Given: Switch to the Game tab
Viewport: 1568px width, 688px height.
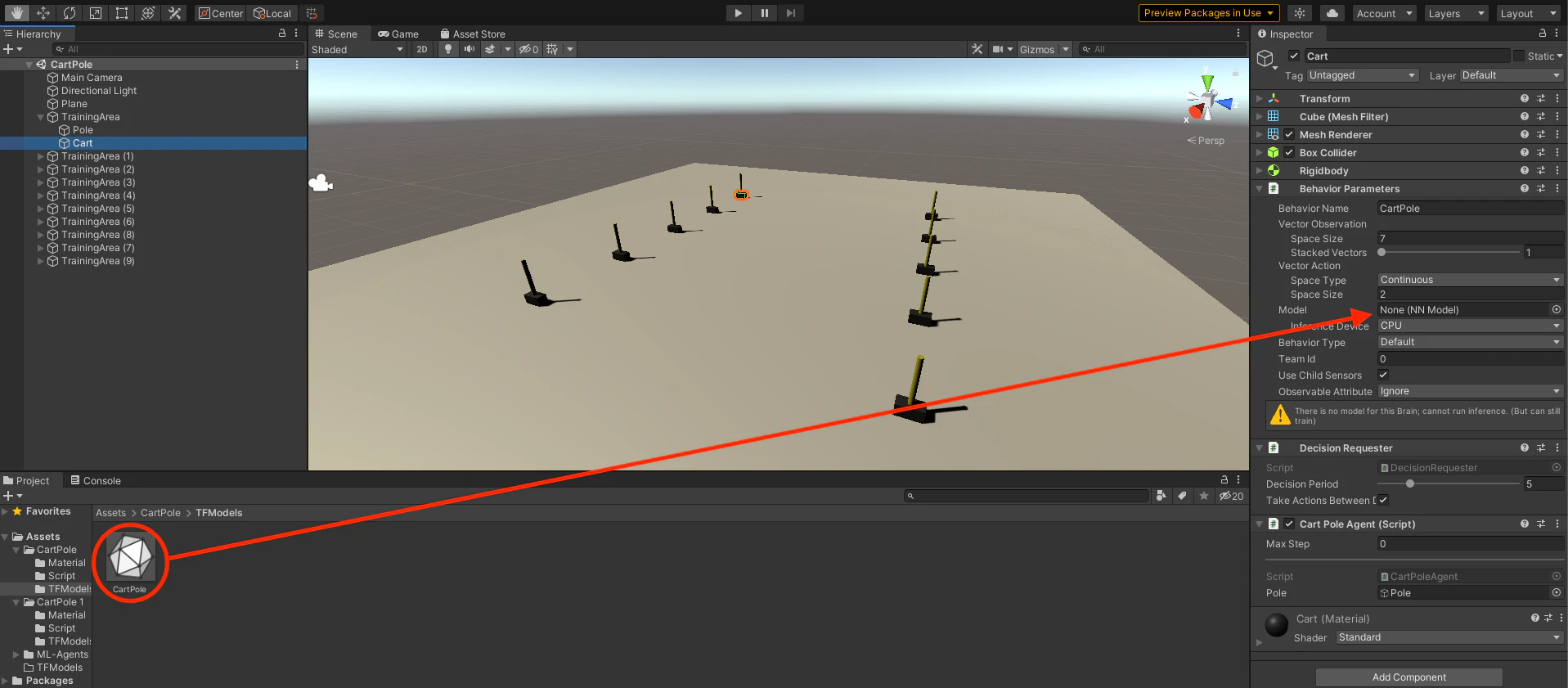Looking at the screenshot, I should coord(398,34).
